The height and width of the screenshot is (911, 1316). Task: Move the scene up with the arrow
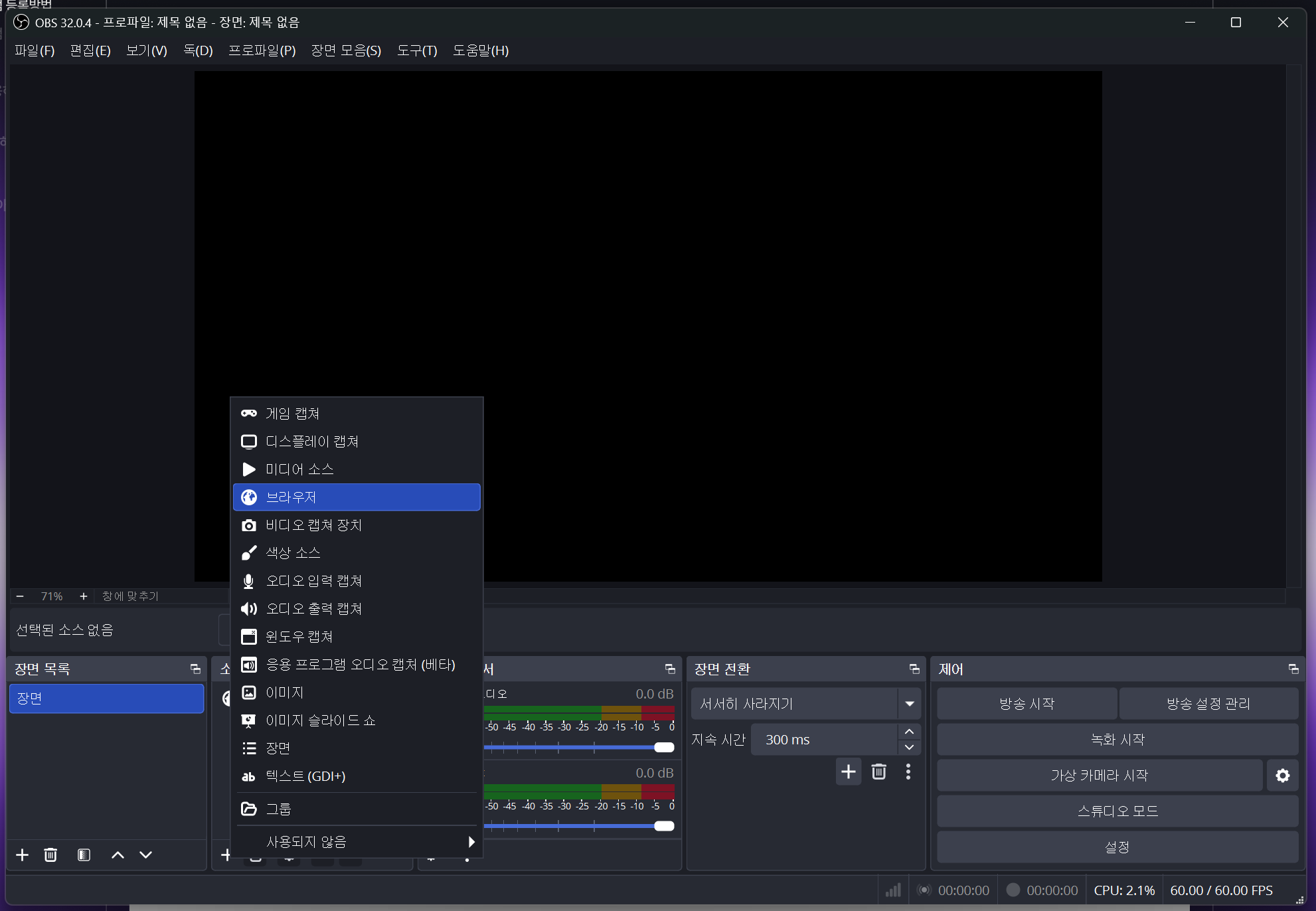[118, 855]
